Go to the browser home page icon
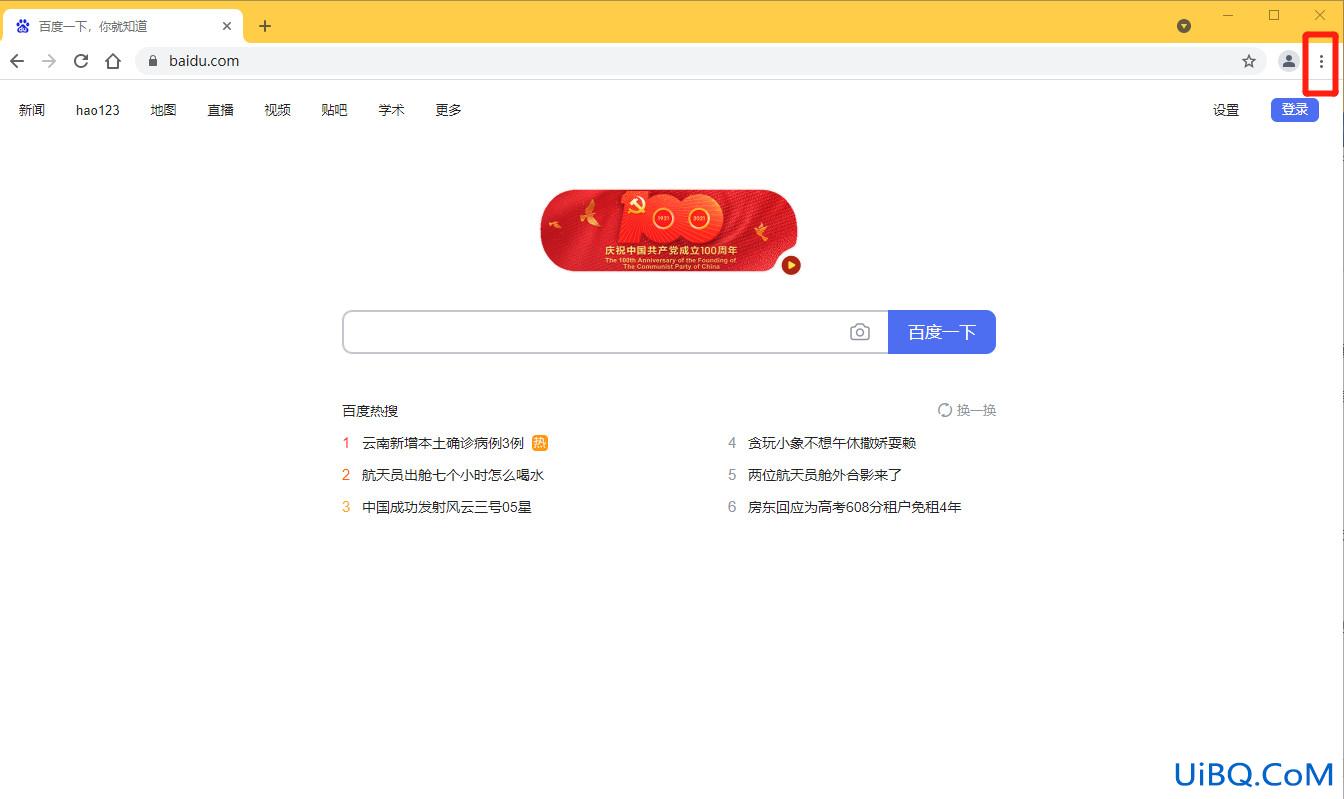 pyautogui.click(x=113, y=61)
